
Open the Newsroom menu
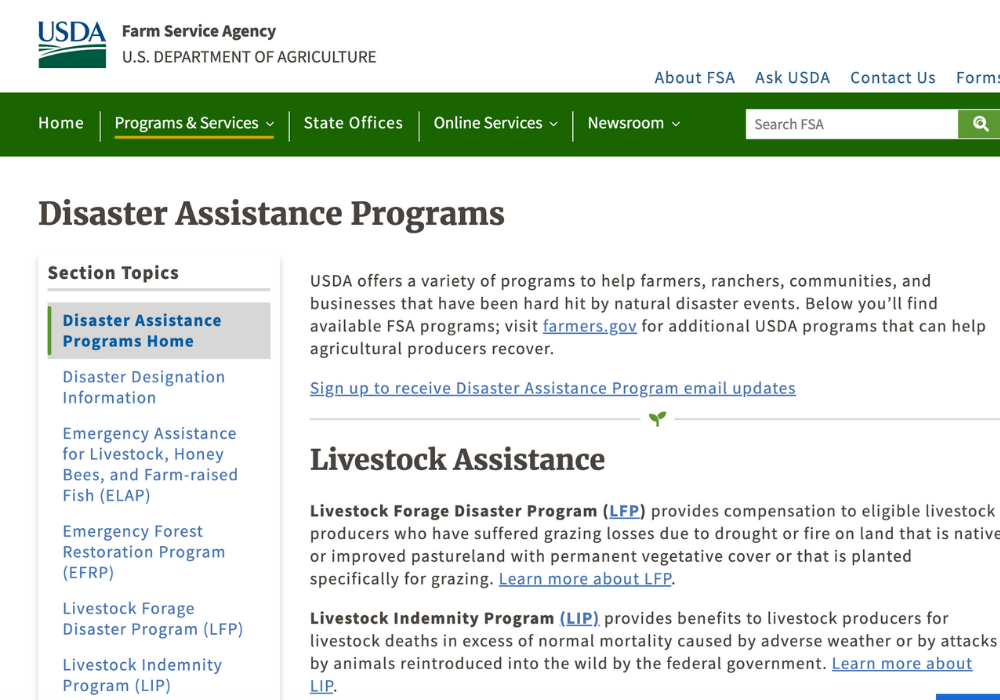pyautogui.click(x=633, y=123)
